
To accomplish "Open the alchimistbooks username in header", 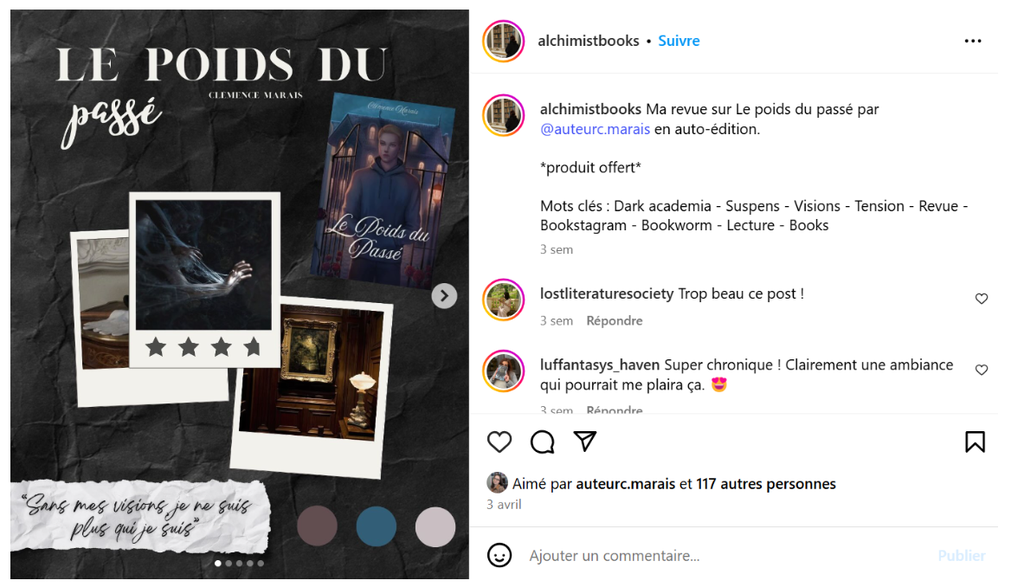I will 588,40.
